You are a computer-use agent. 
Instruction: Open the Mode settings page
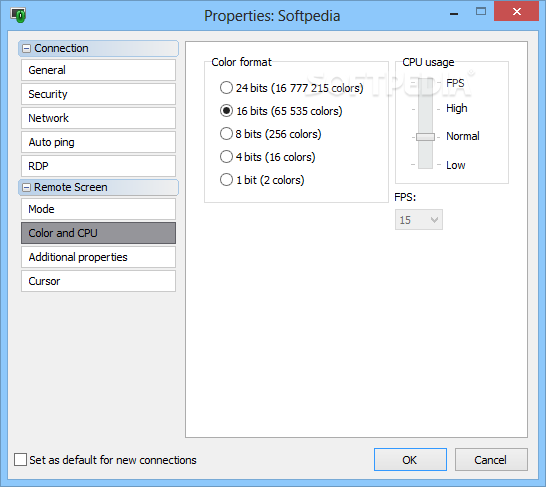(x=98, y=209)
